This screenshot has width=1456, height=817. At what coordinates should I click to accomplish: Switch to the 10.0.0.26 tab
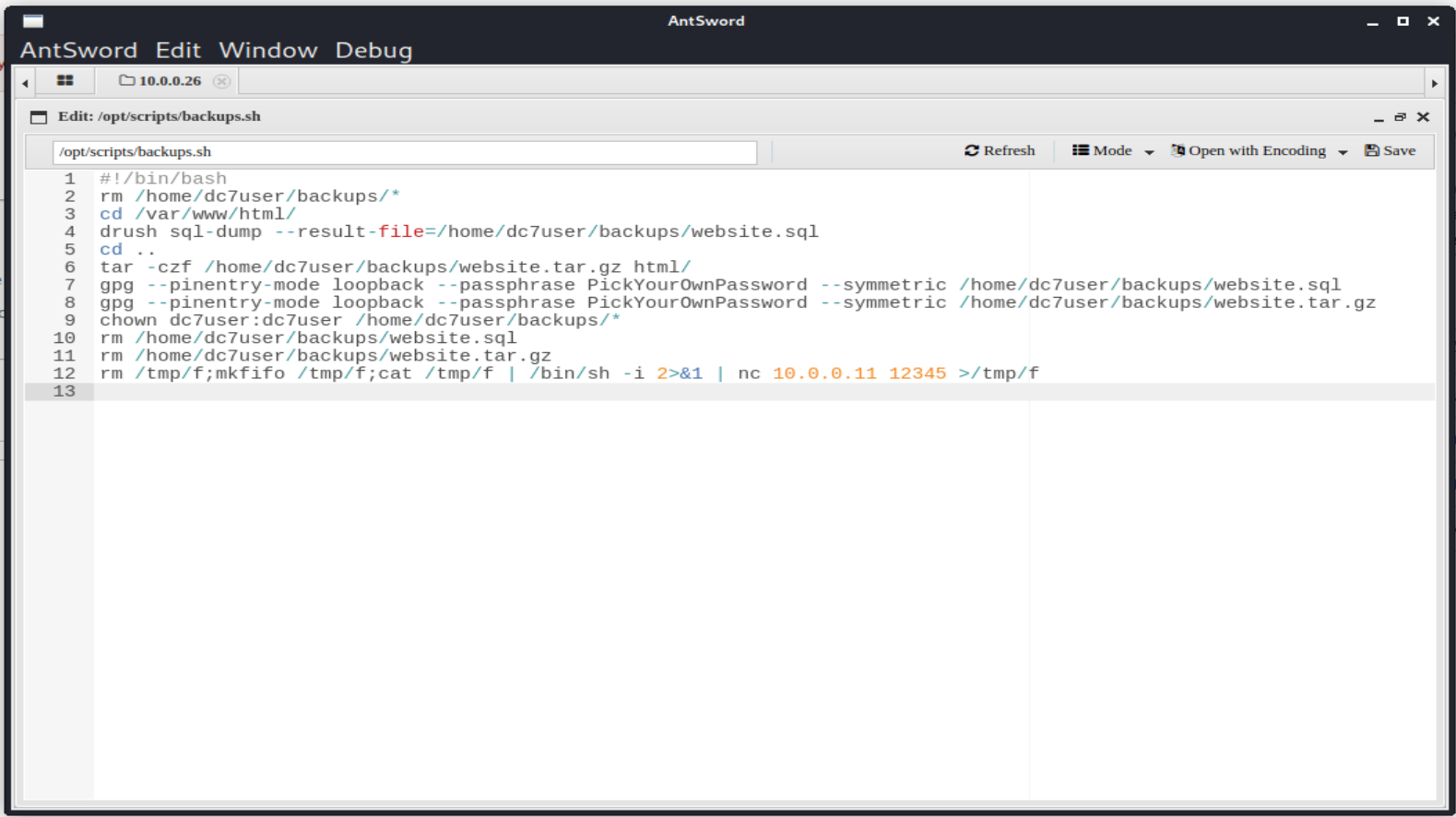coord(160,81)
